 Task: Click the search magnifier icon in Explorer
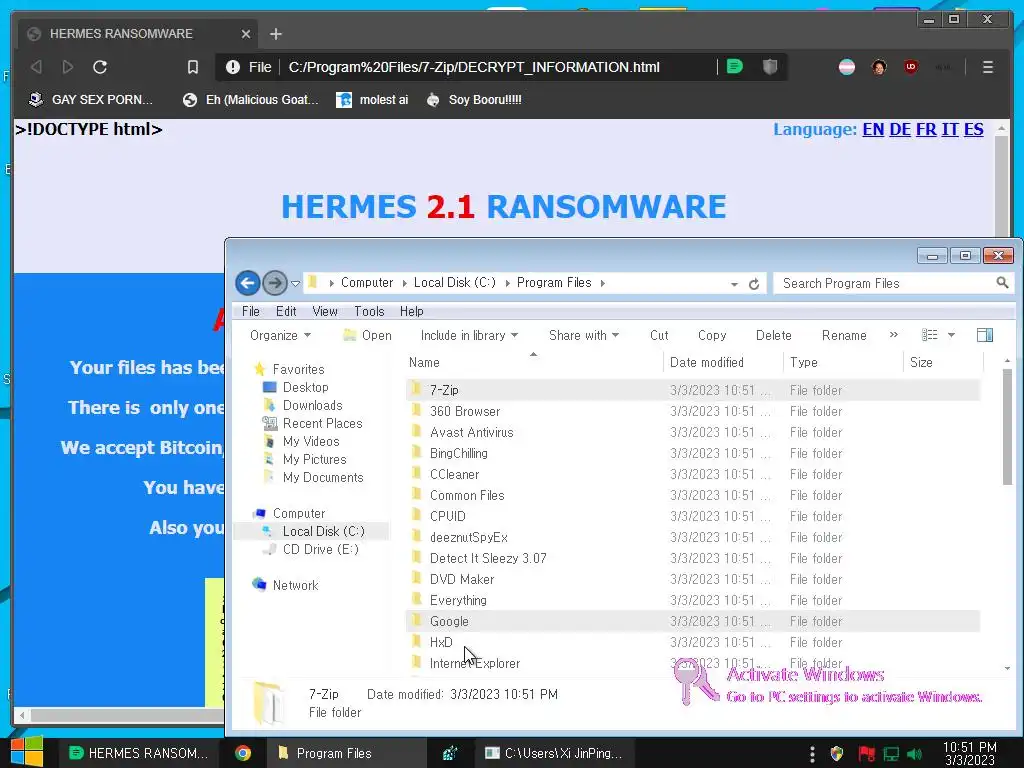tap(1002, 282)
